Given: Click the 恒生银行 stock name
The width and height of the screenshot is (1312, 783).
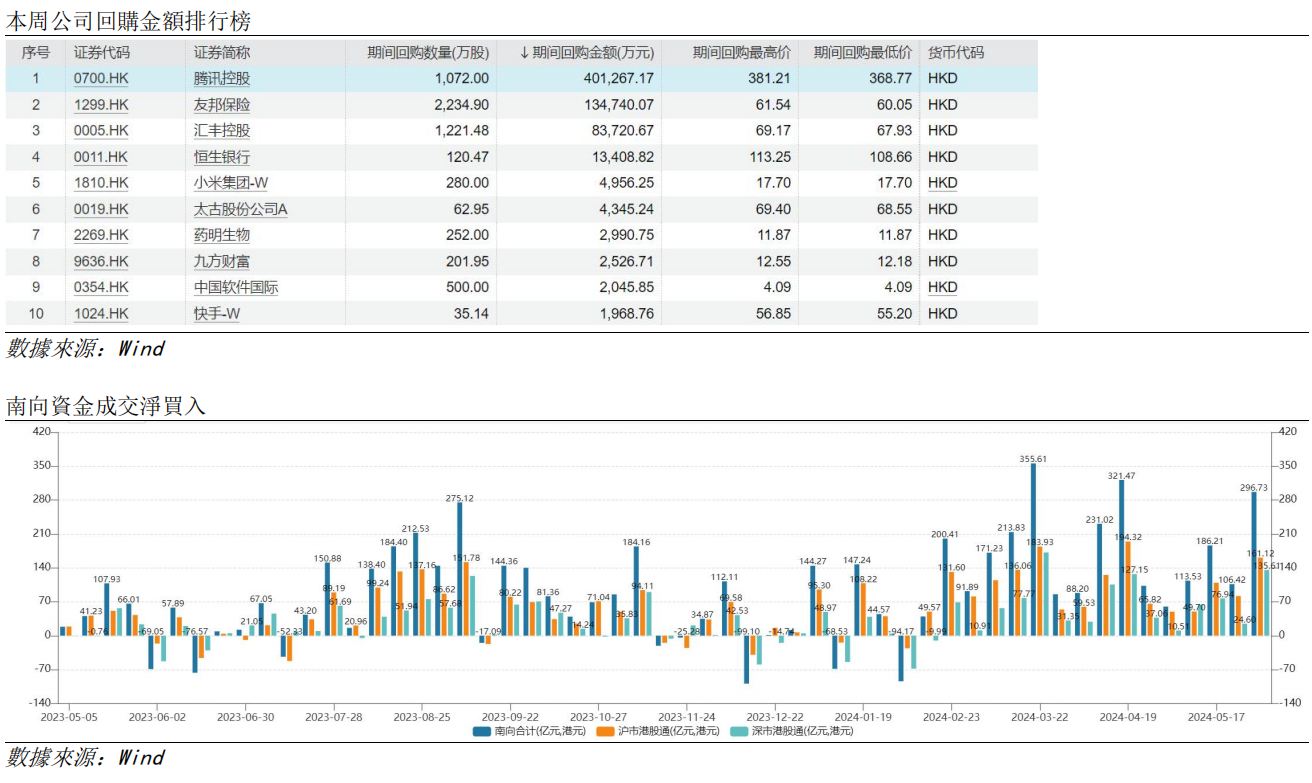Looking at the screenshot, I should pos(222,156).
